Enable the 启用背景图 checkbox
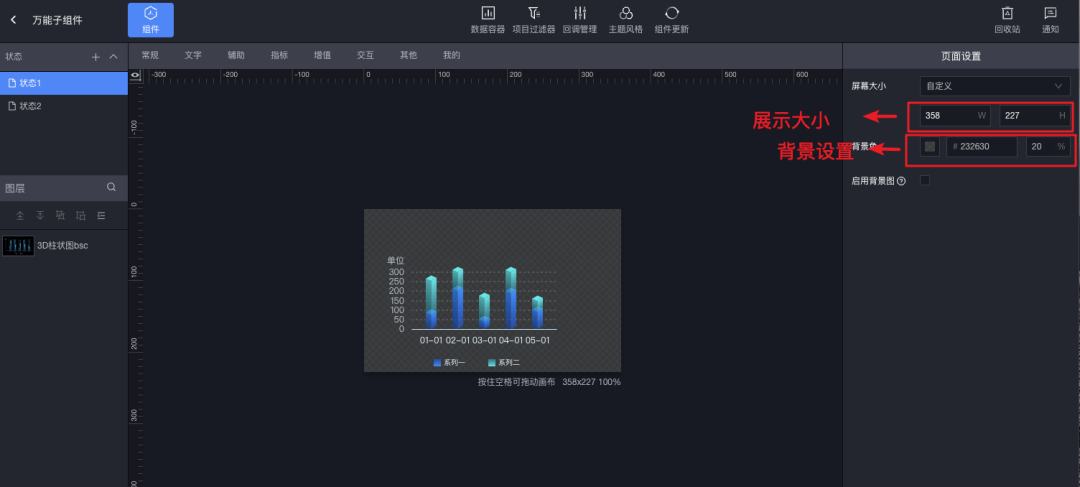Image resolution: width=1080 pixels, height=487 pixels. [x=925, y=180]
